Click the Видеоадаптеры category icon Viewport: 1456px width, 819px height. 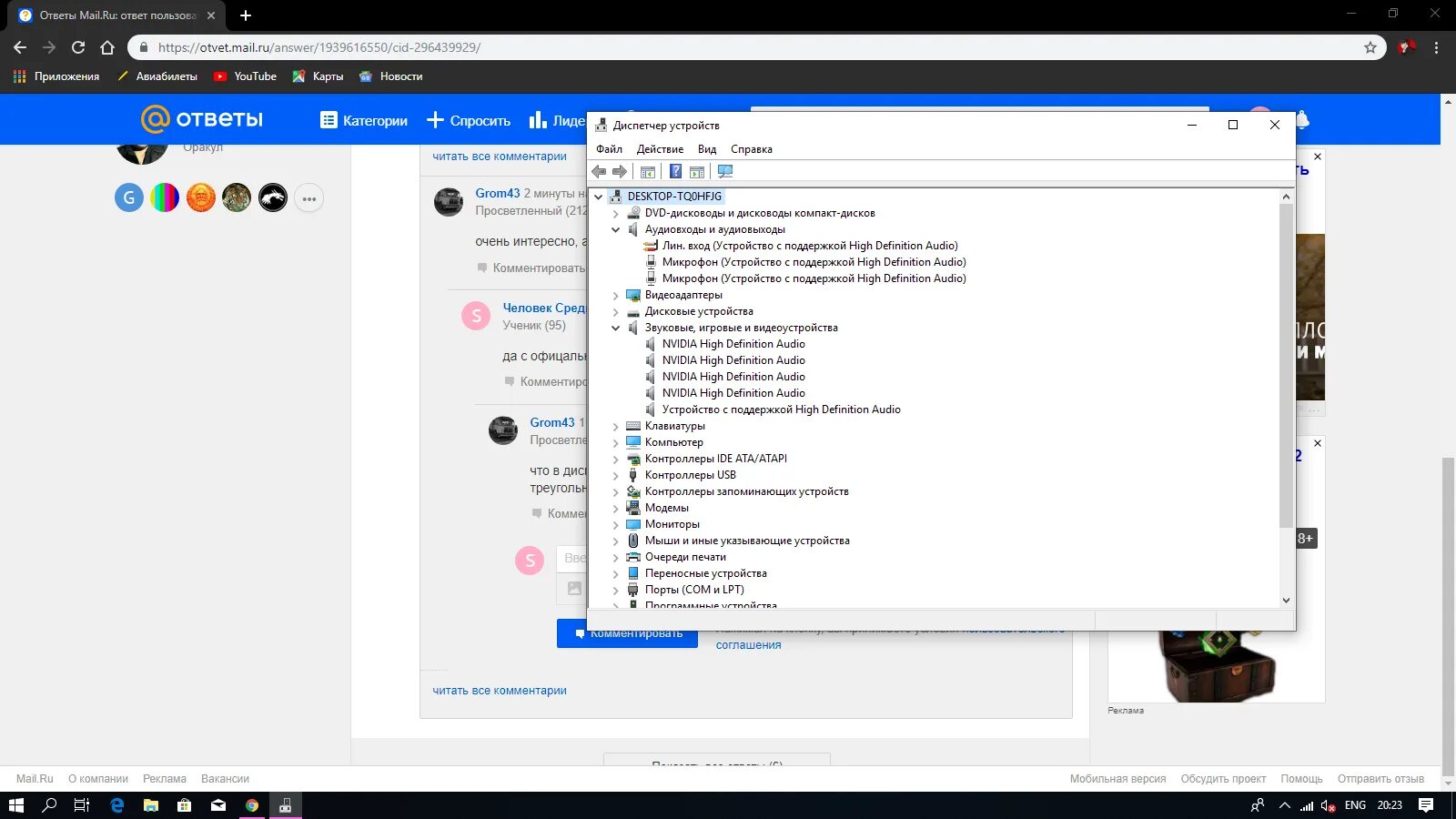[x=633, y=295]
